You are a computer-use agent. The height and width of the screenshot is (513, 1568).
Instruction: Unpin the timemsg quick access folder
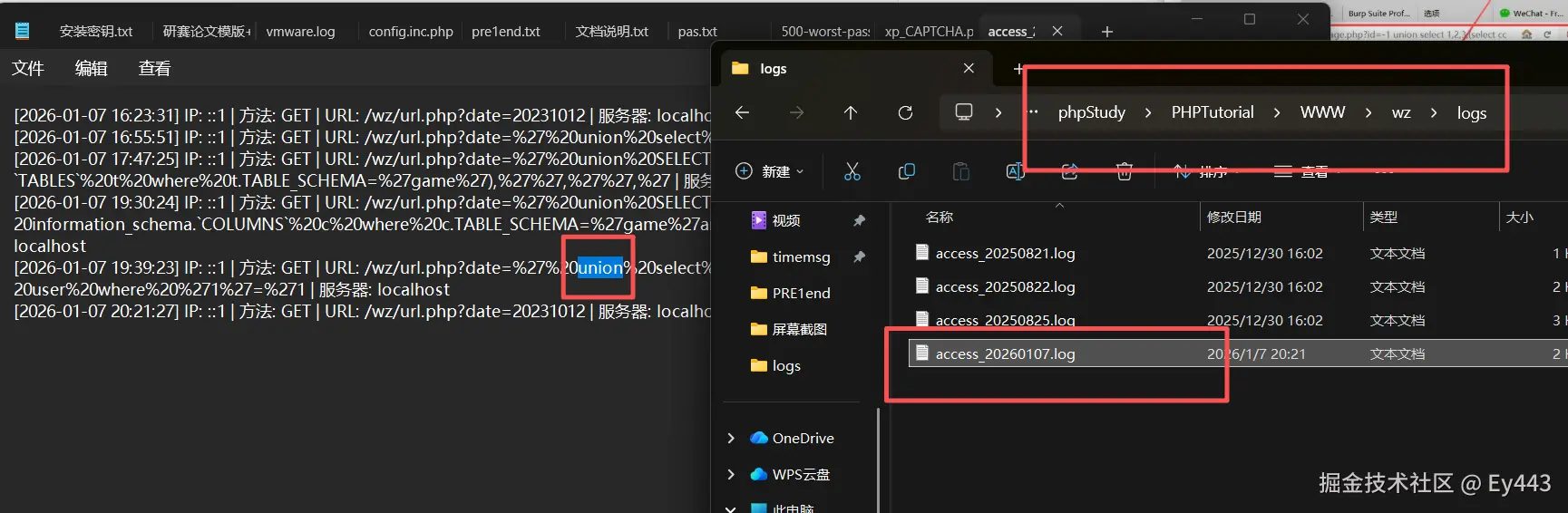coord(859,256)
